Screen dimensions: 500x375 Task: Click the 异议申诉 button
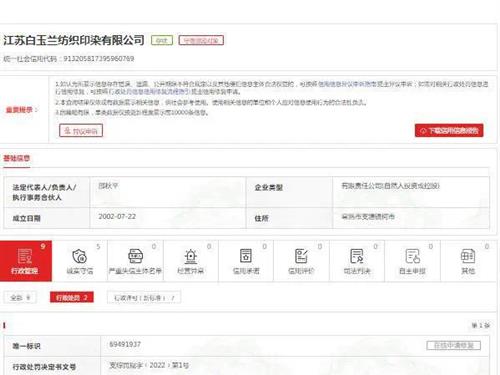pyautogui.click(x=81, y=130)
